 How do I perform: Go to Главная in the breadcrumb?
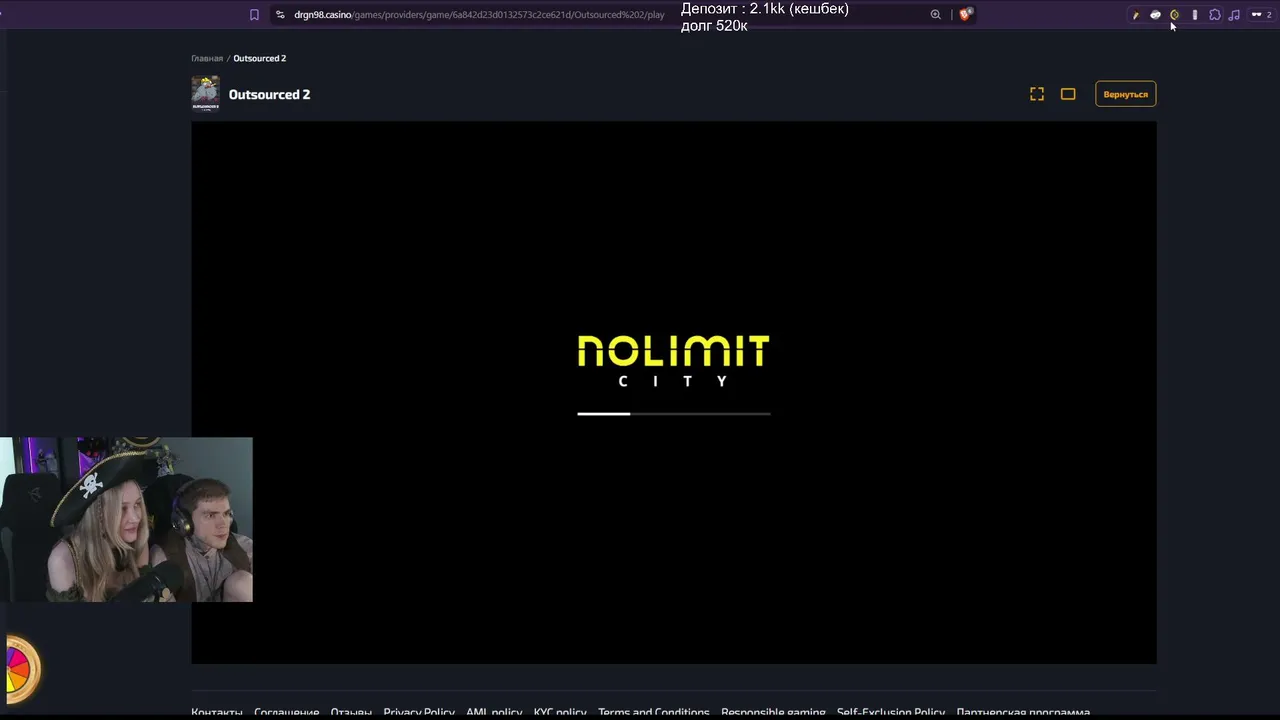[x=207, y=58]
